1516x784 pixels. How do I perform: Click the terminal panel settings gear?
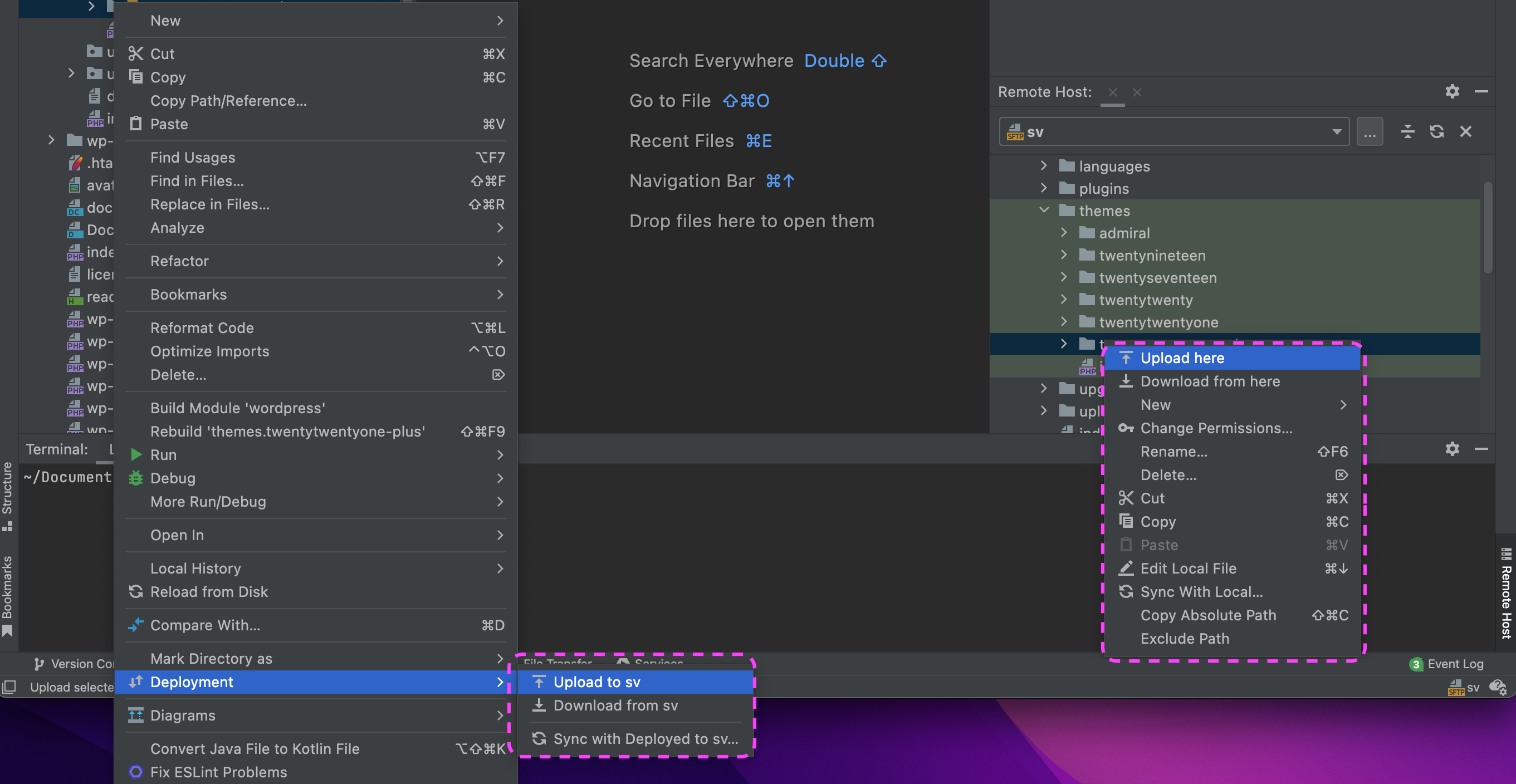(1451, 449)
